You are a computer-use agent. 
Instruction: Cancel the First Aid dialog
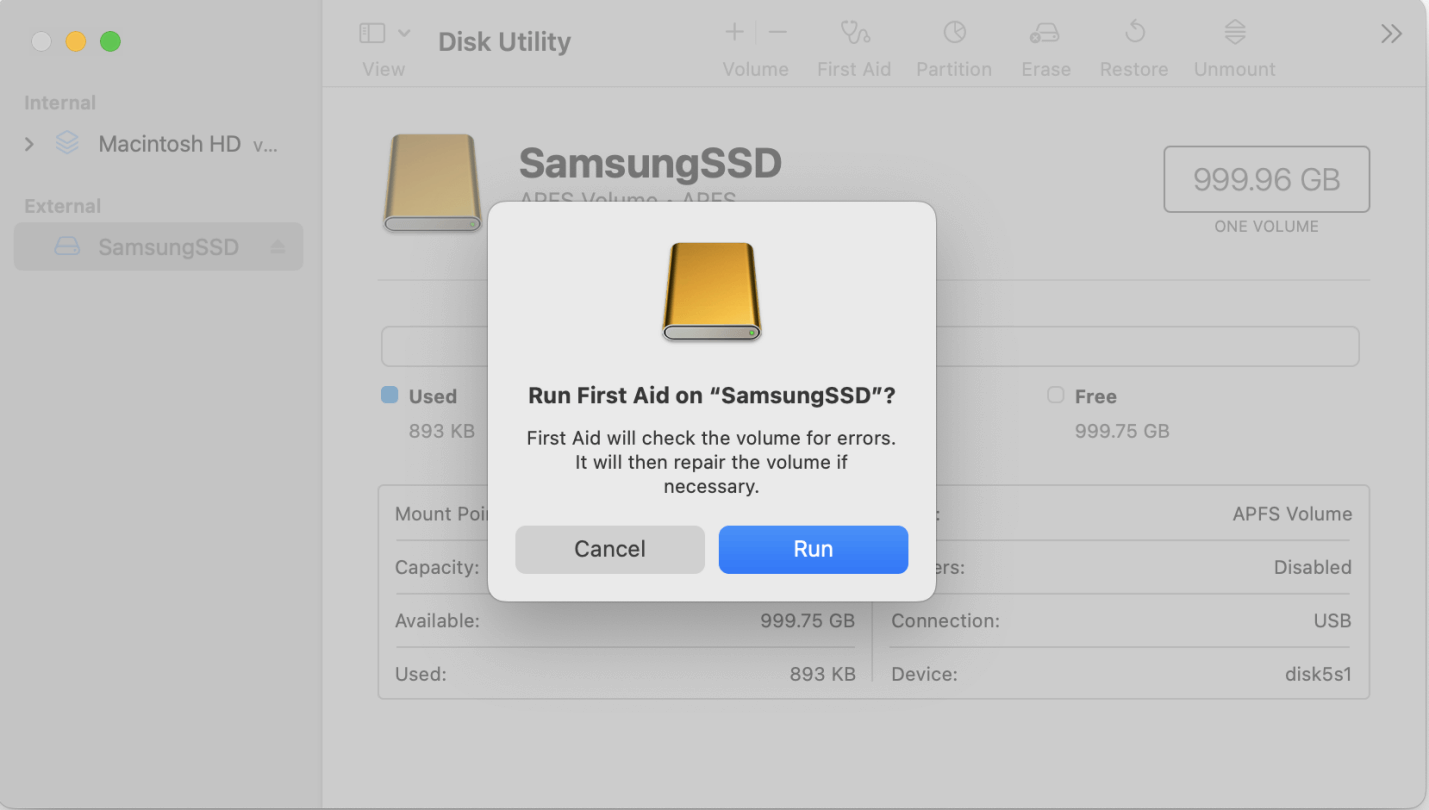click(609, 549)
